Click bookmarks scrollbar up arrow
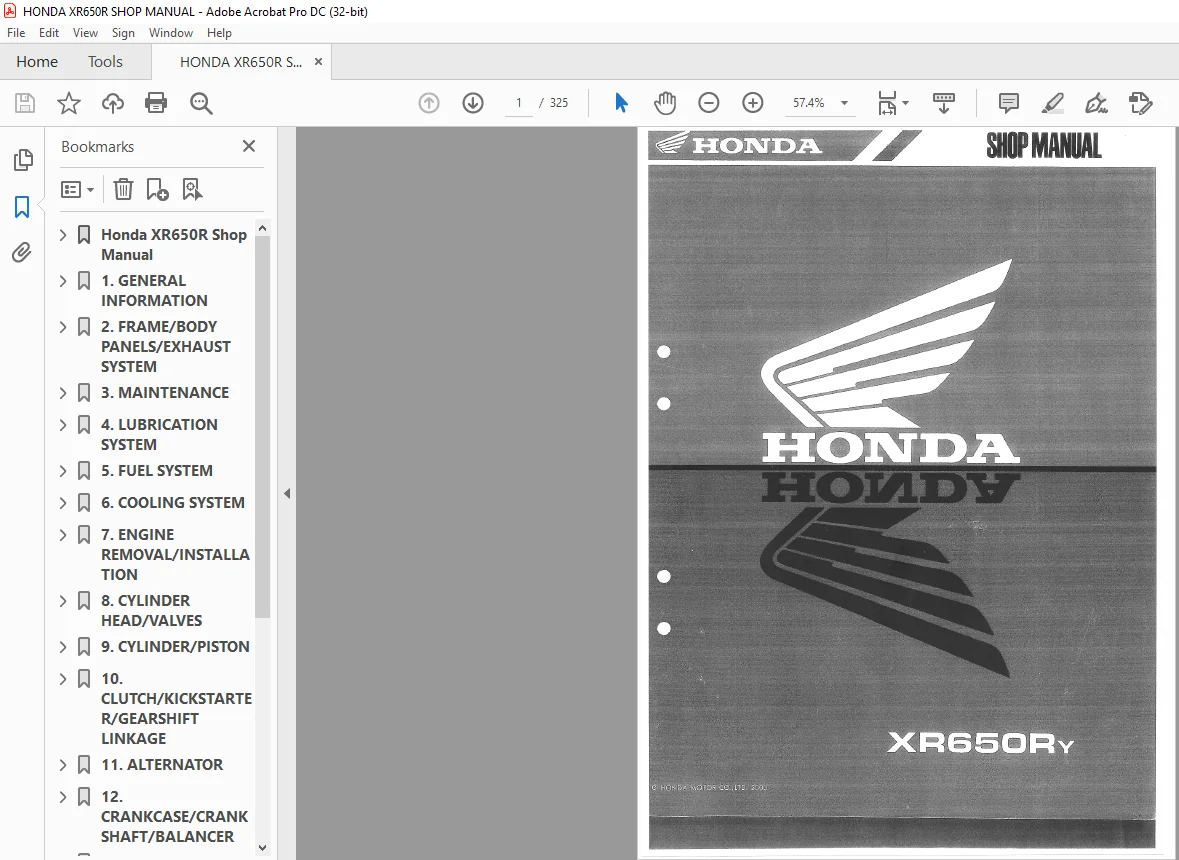 262,228
